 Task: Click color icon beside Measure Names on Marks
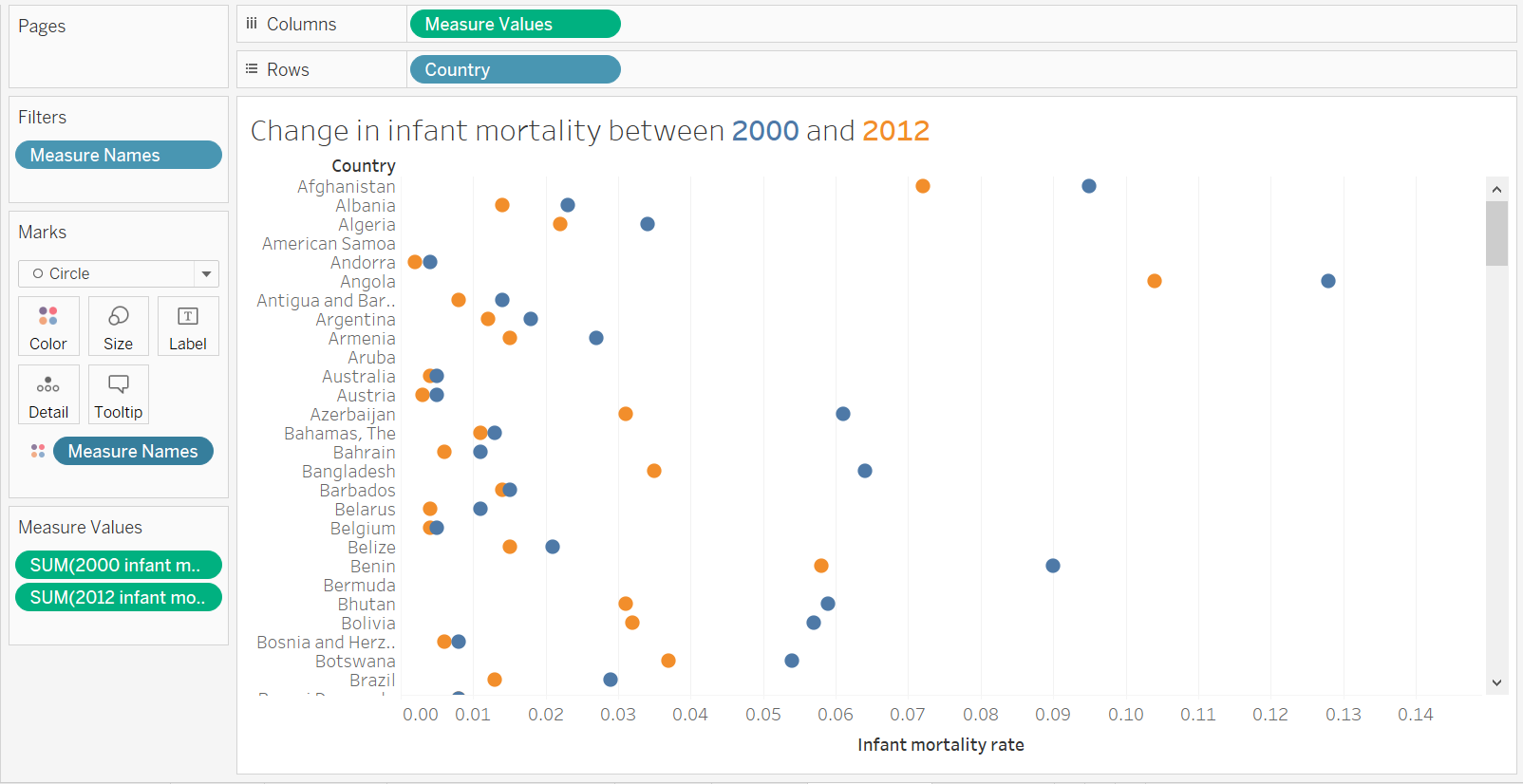pyautogui.click(x=37, y=451)
